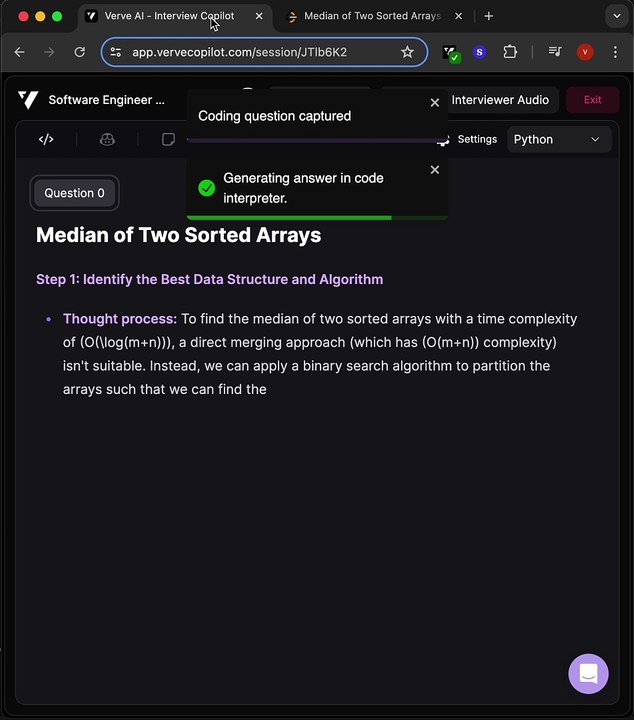The image size is (634, 720).
Task: Bookmark this page with the star icon
Action: pyautogui.click(x=407, y=52)
